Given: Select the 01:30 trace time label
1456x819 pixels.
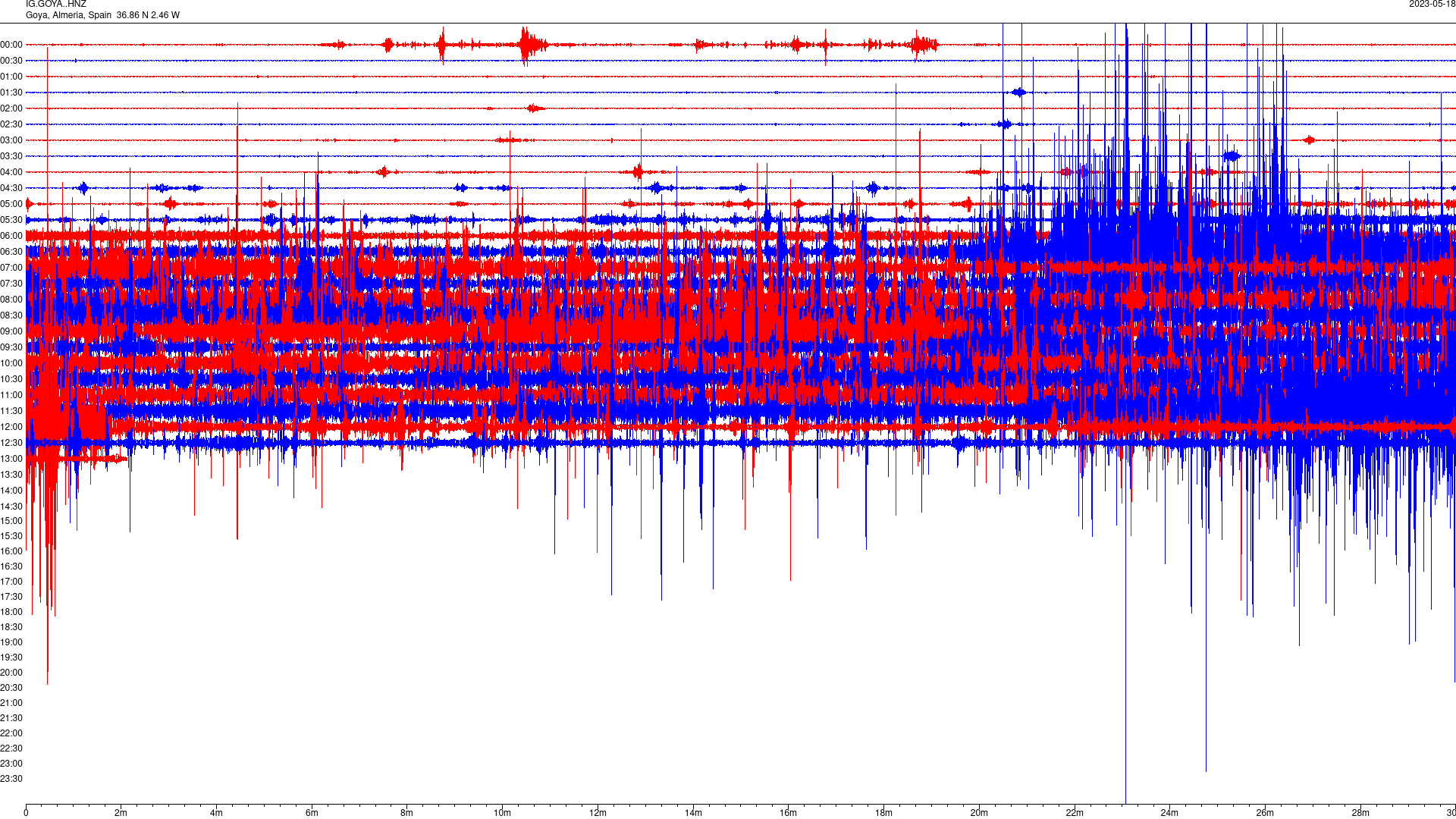Looking at the screenshot, I should 11,93.
